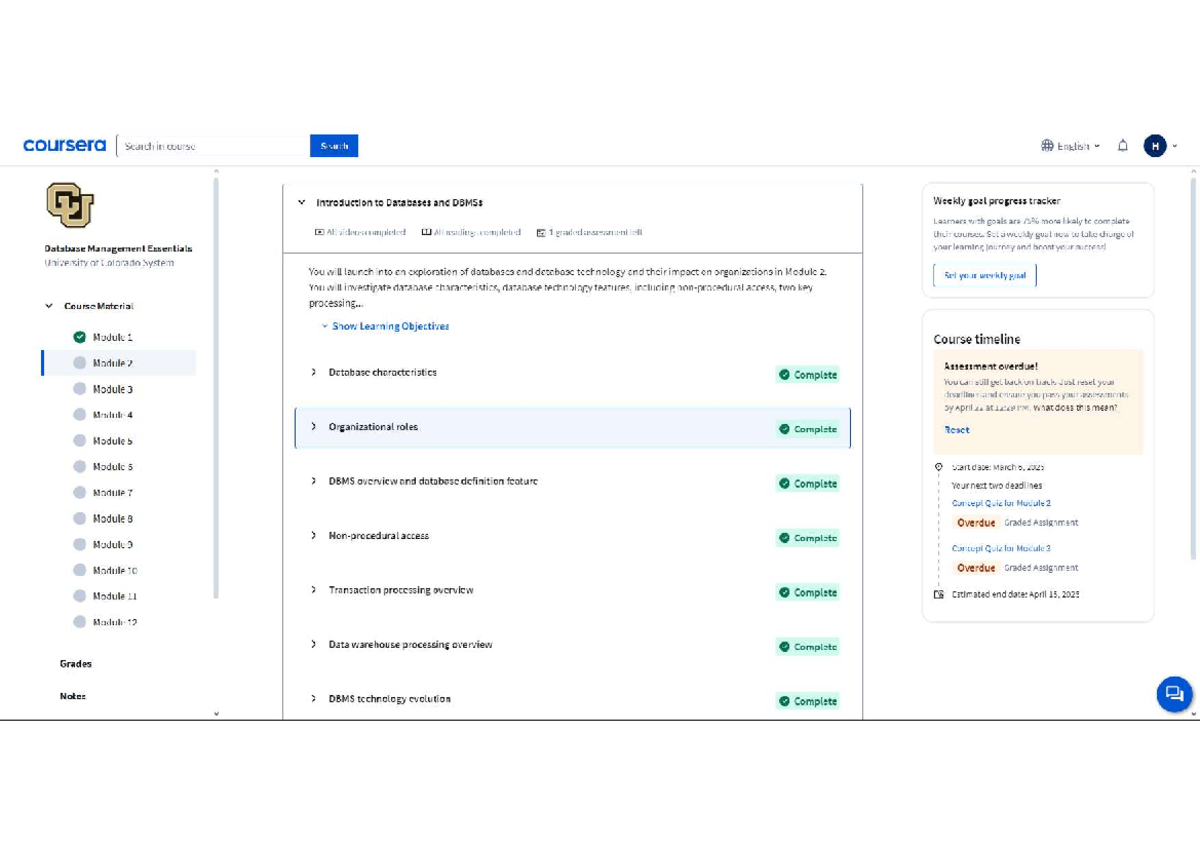Click Complete badge for Organizational roles

tap(807, 429)
